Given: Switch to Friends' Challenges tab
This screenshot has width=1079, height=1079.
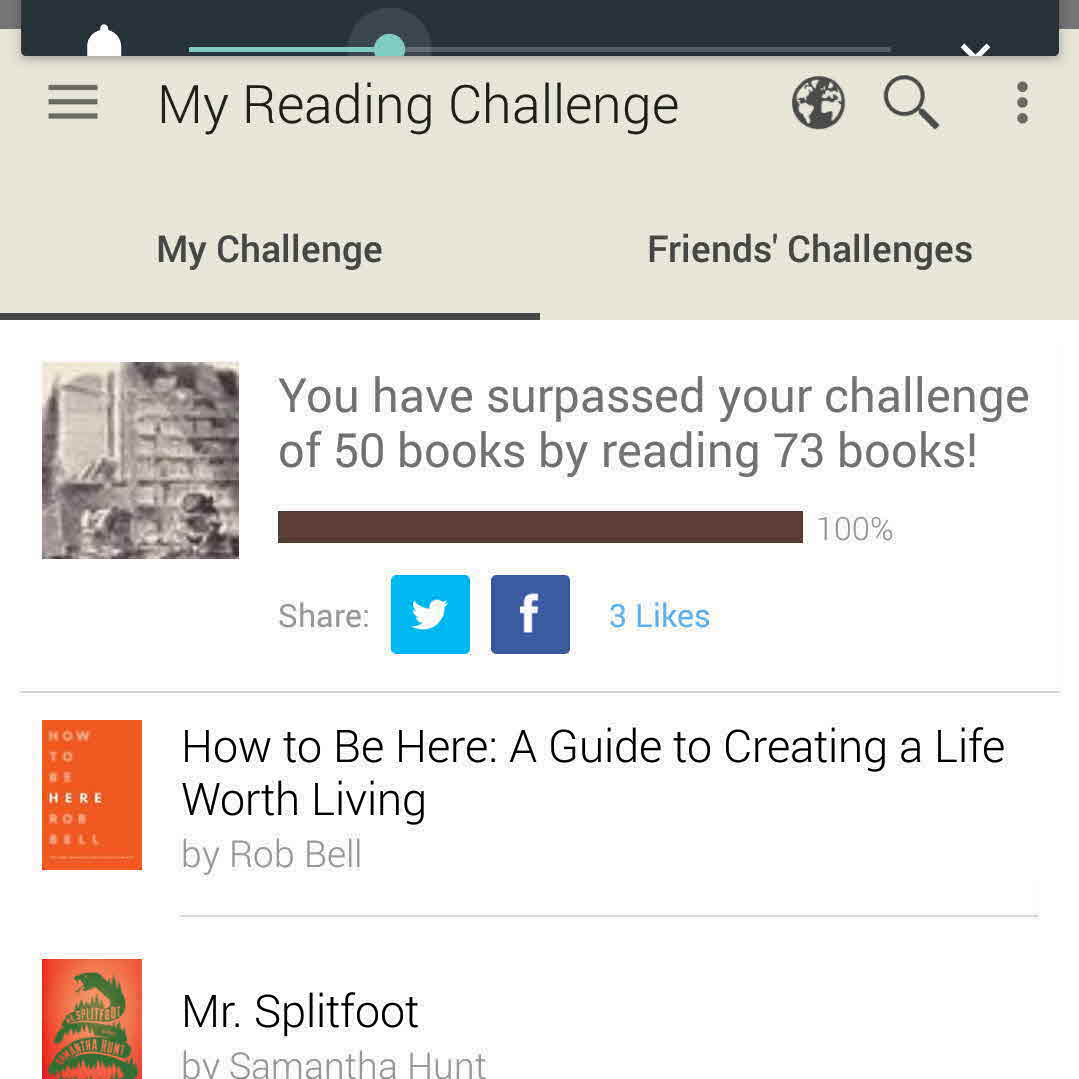Looking at the screenshot, I should point(809,249).
